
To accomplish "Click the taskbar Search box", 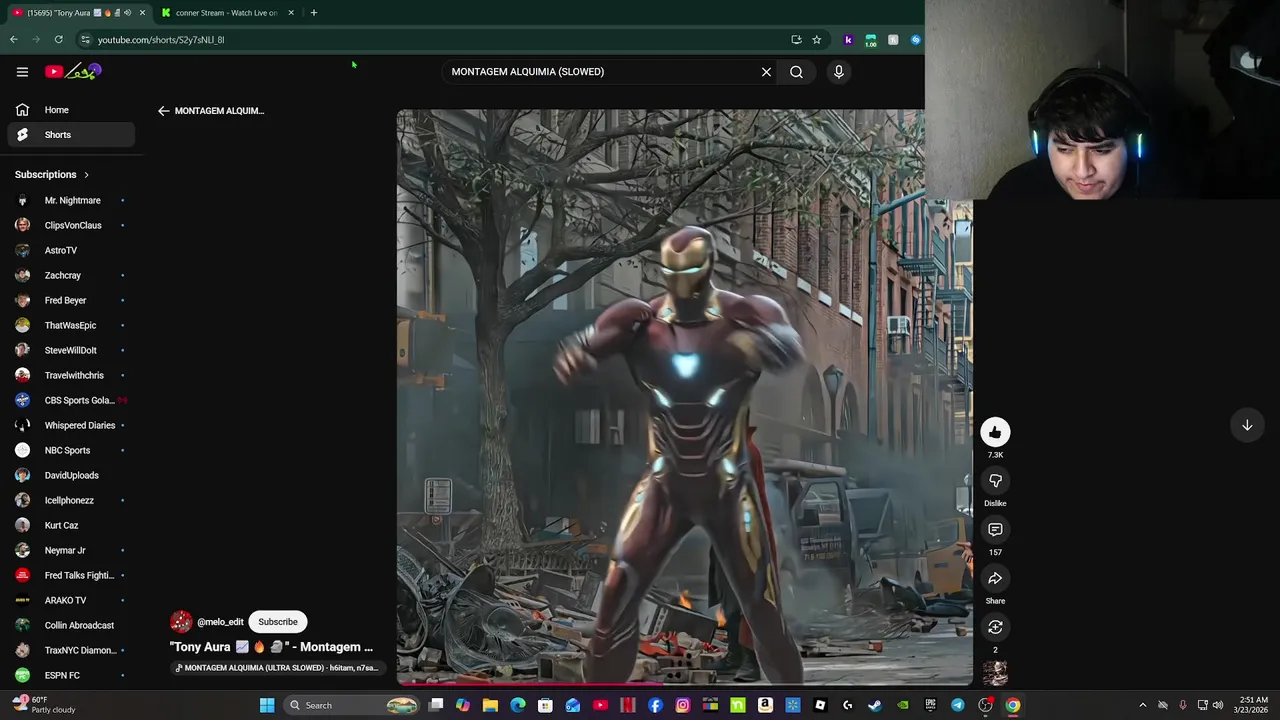I will (352, 705).
